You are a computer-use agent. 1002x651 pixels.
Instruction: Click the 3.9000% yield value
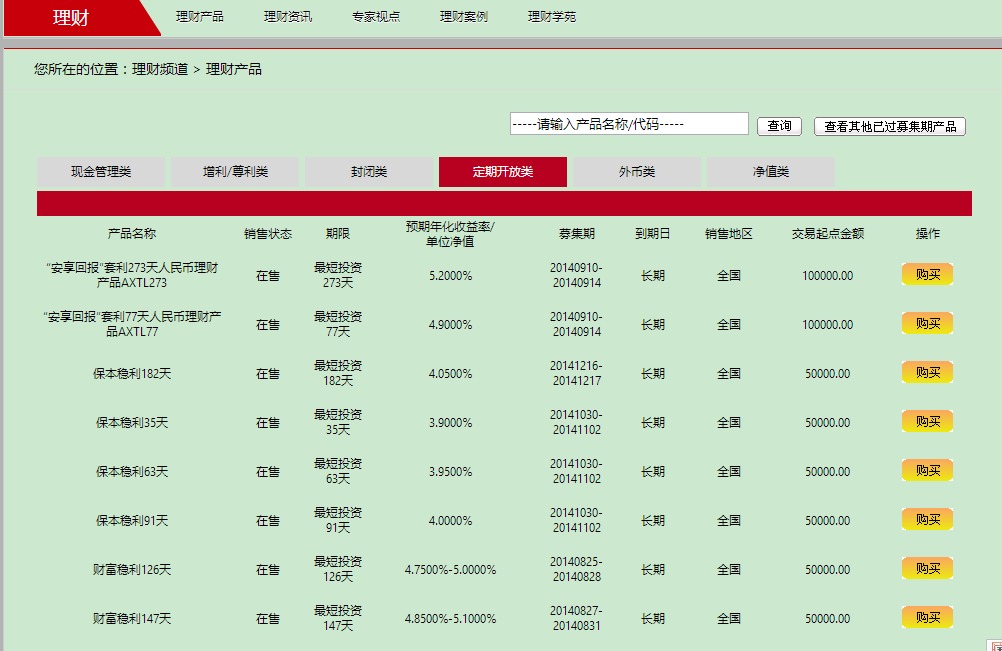[x=450, y=423]
